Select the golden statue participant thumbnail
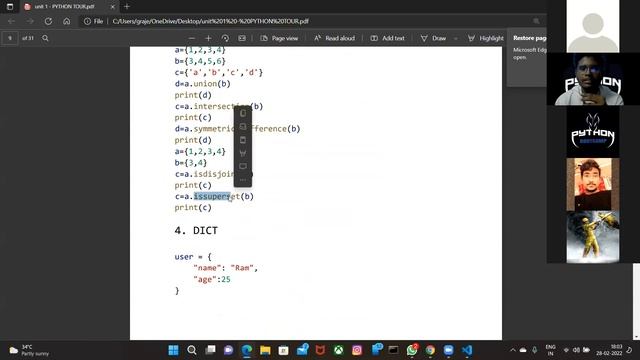 593,237
